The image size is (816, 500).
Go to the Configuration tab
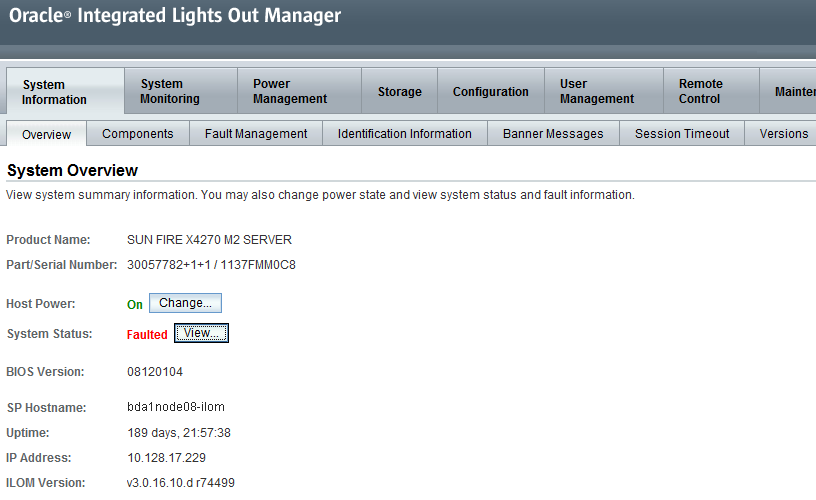coord(491,91)
